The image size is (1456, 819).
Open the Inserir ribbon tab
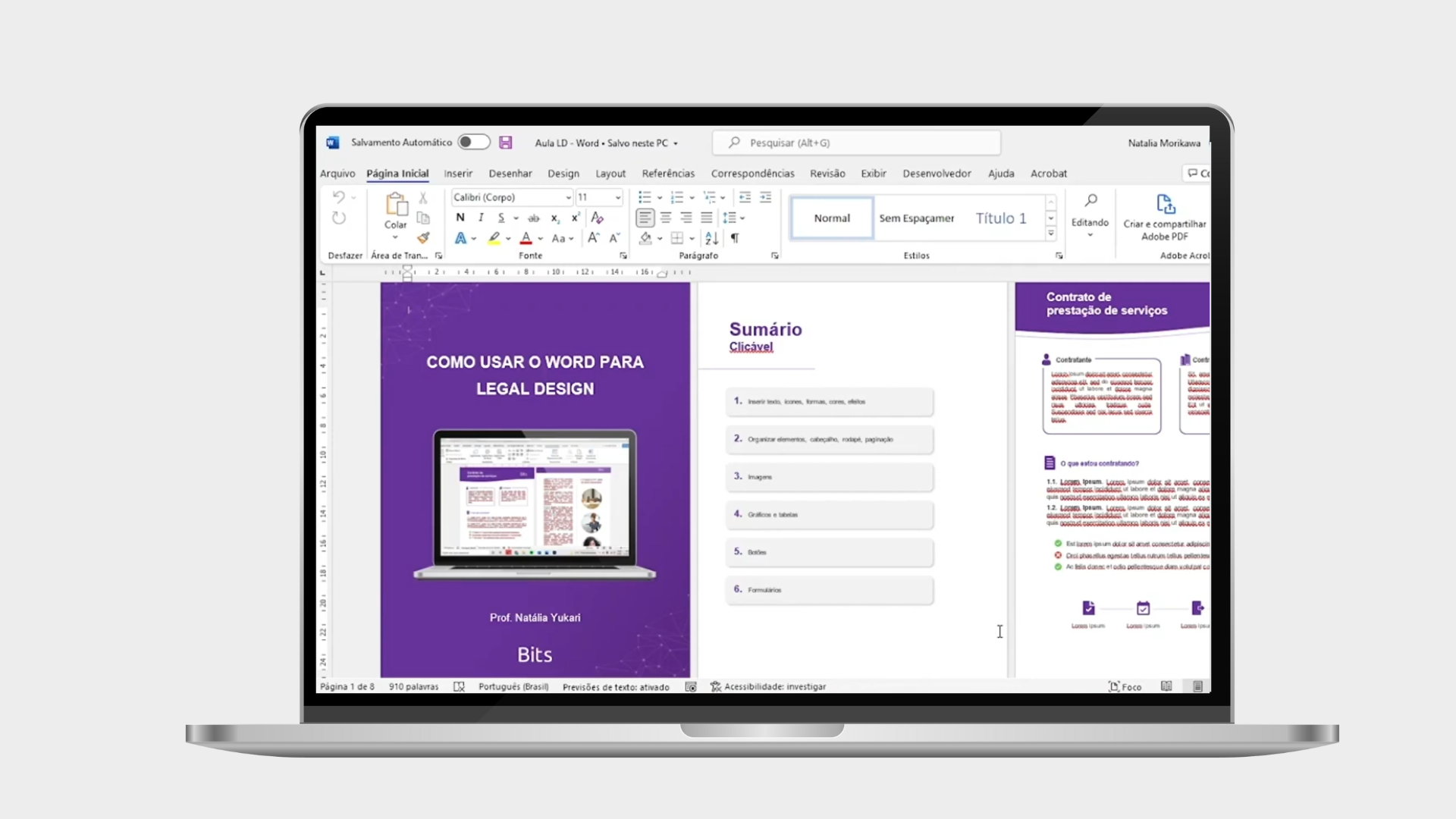[458, 173]
